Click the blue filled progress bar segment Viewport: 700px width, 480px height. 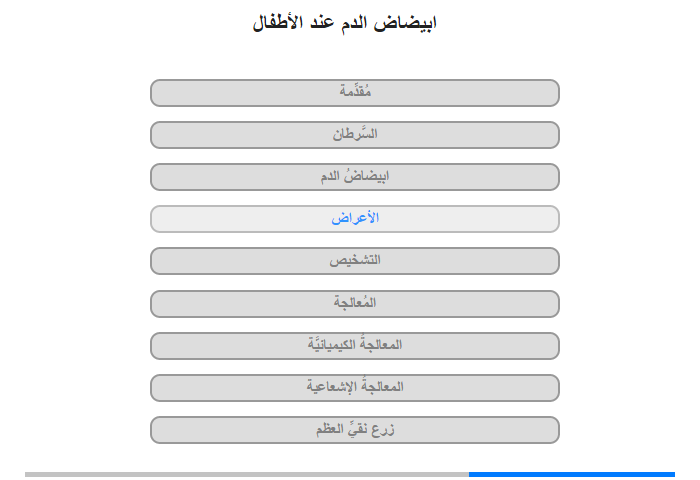571,474
